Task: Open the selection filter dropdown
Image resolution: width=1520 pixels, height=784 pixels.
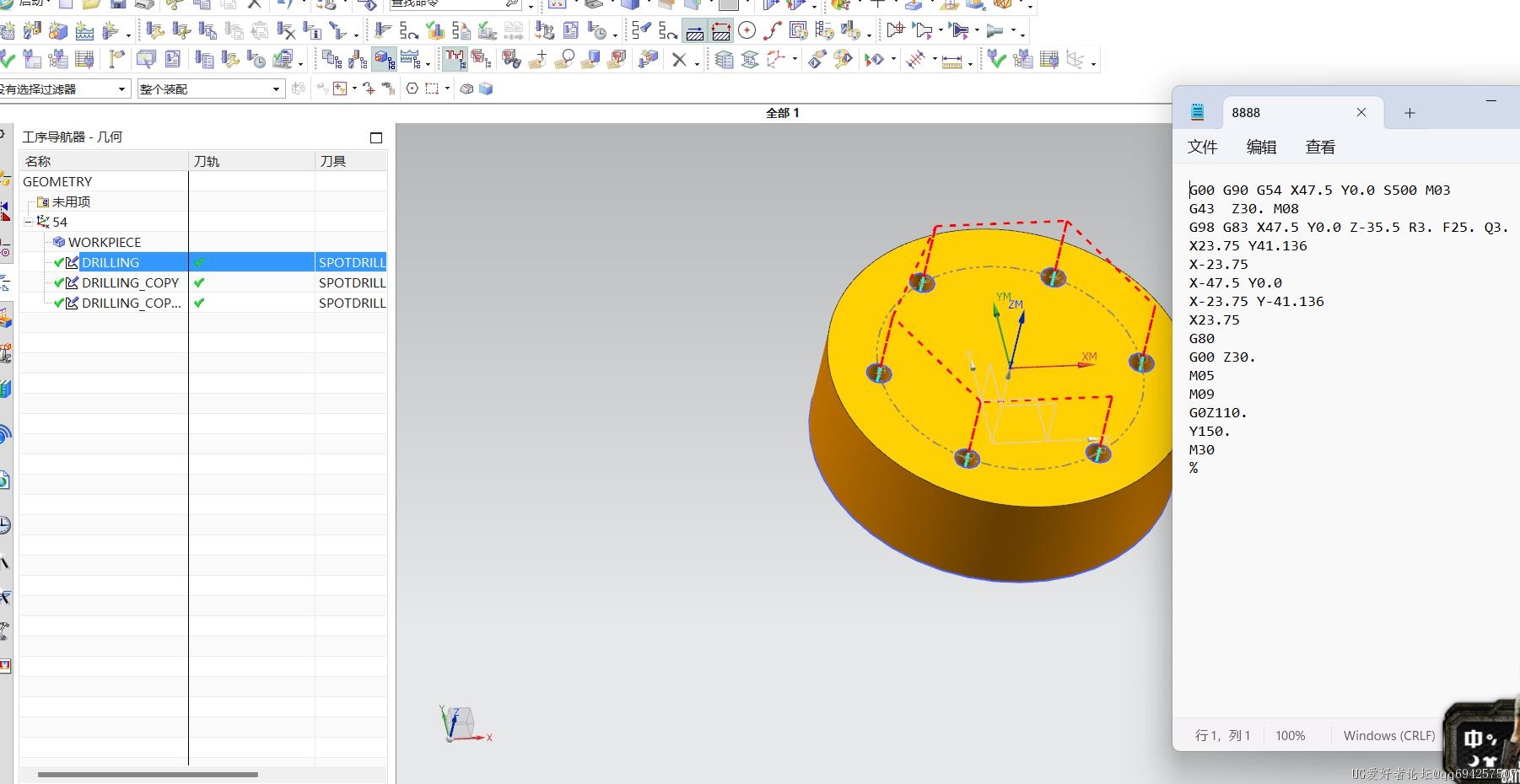Action: (122, 89)
